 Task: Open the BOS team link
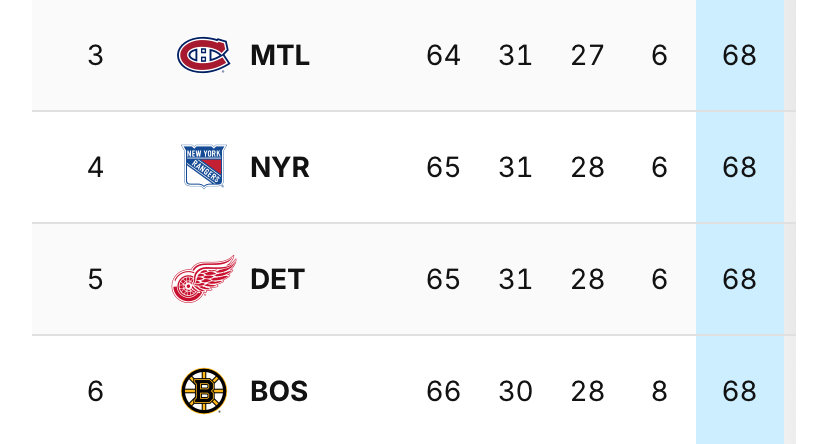[x=279, y=391]
